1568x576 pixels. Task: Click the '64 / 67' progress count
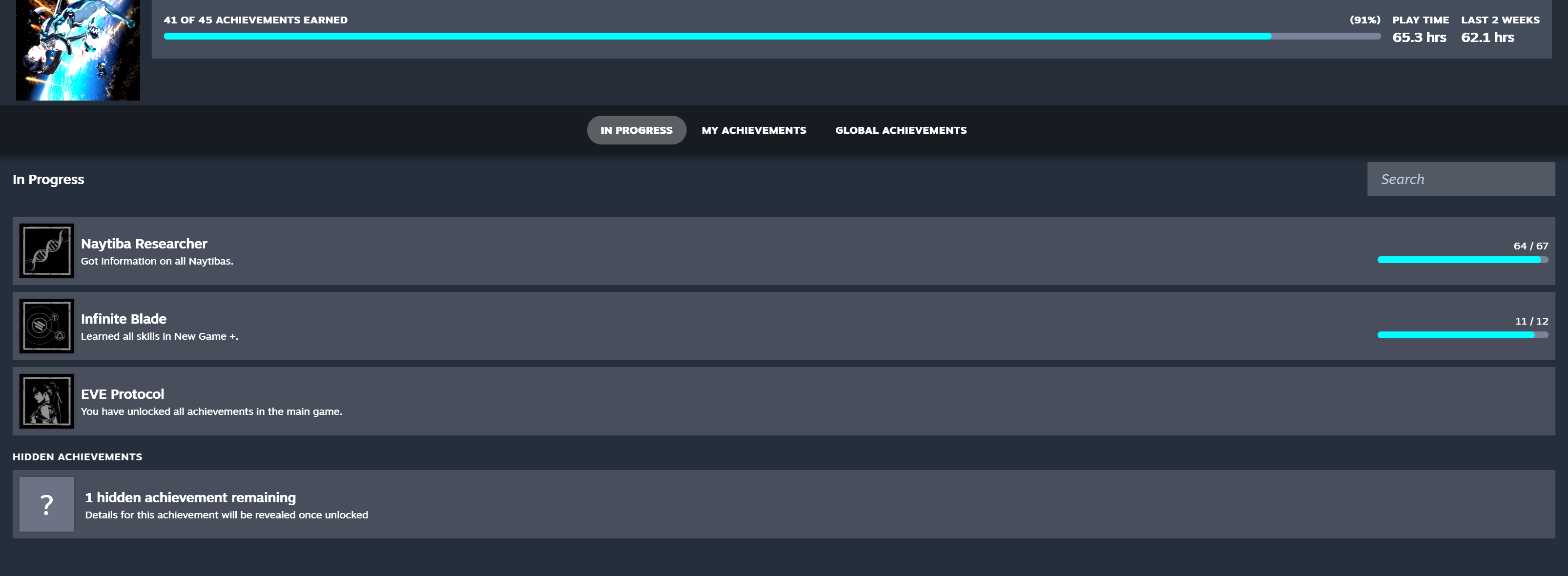pos(1531,246)
